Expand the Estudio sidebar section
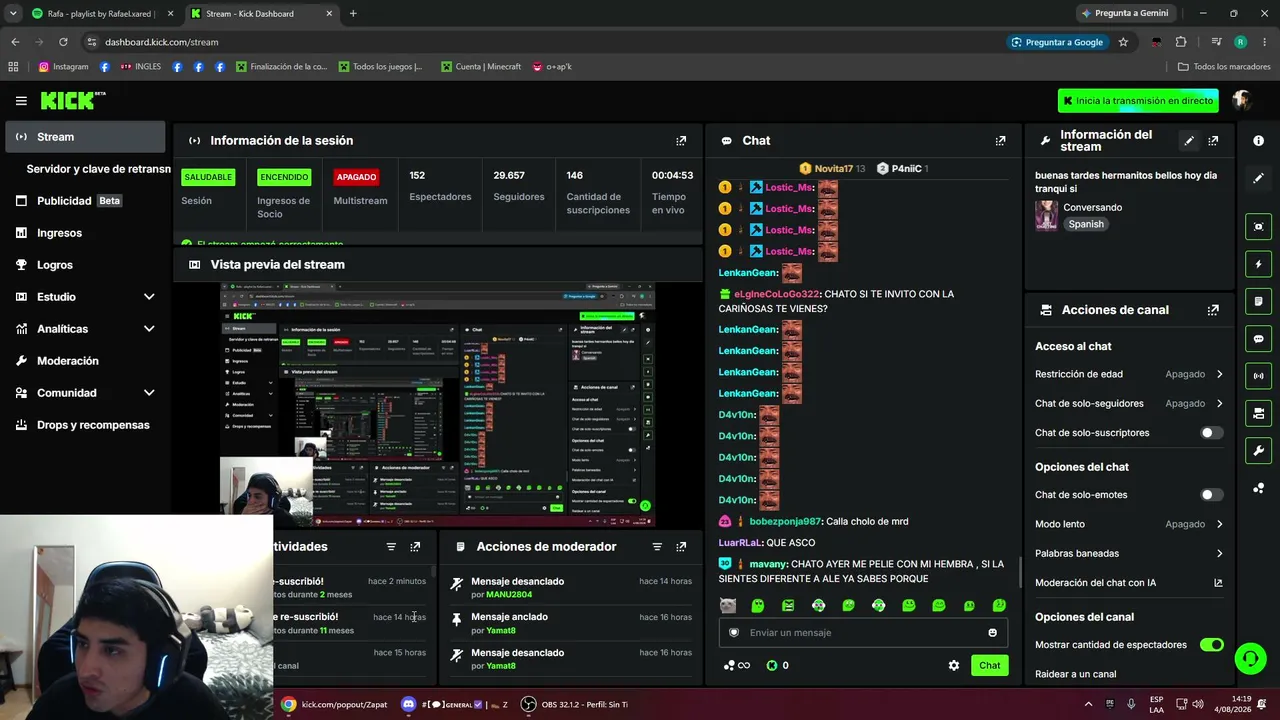Screen dimensions: 1280x720 tap(149, 297)
